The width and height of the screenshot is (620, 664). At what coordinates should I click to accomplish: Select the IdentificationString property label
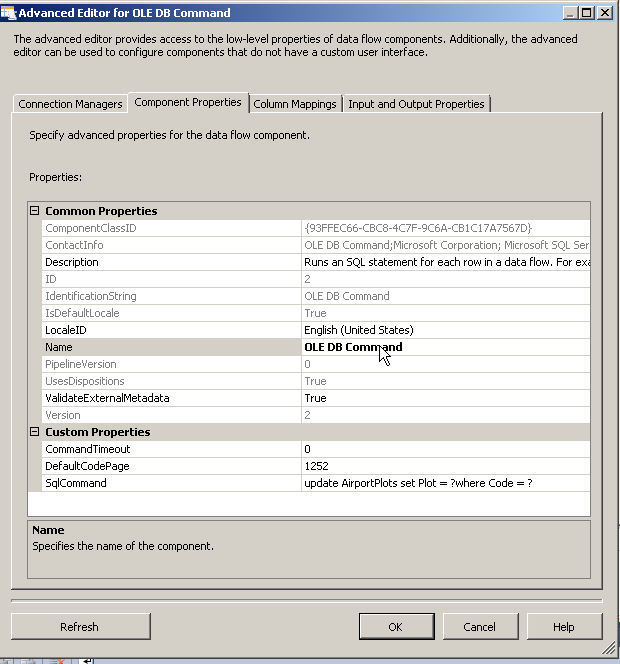[x=91, y=296]
